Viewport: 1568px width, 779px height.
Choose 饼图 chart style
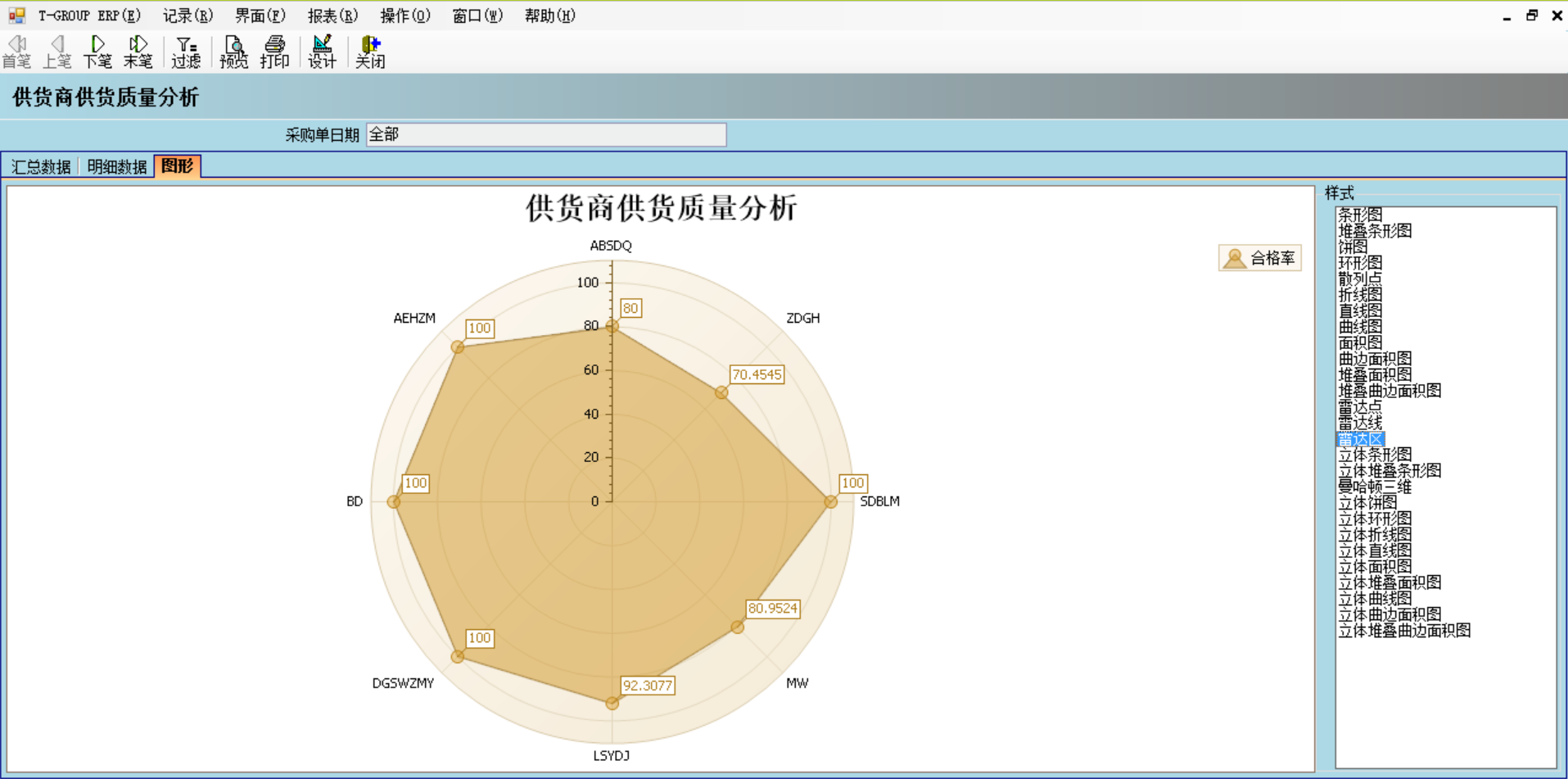[1353, 247]
